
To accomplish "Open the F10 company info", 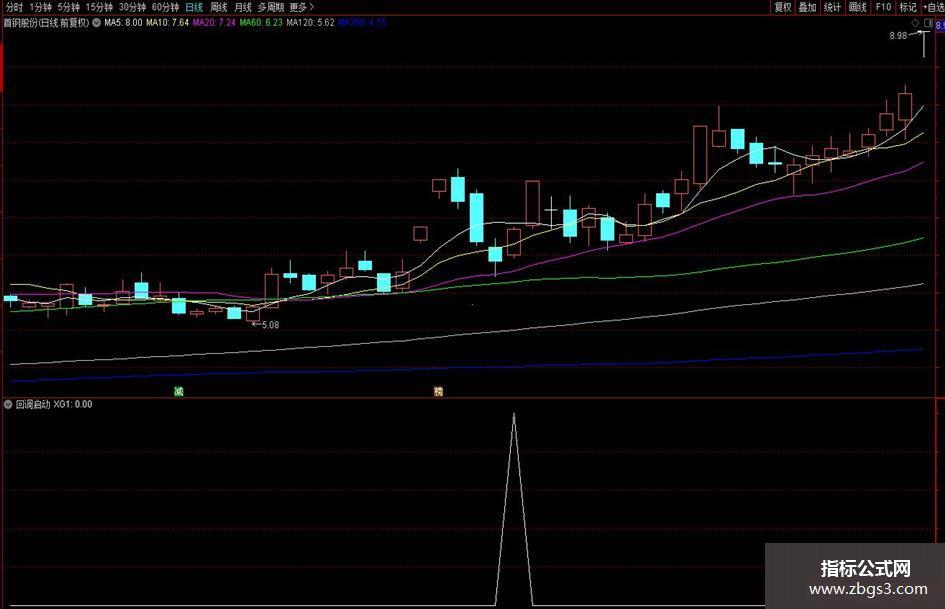I will click(x=884, y=7).
